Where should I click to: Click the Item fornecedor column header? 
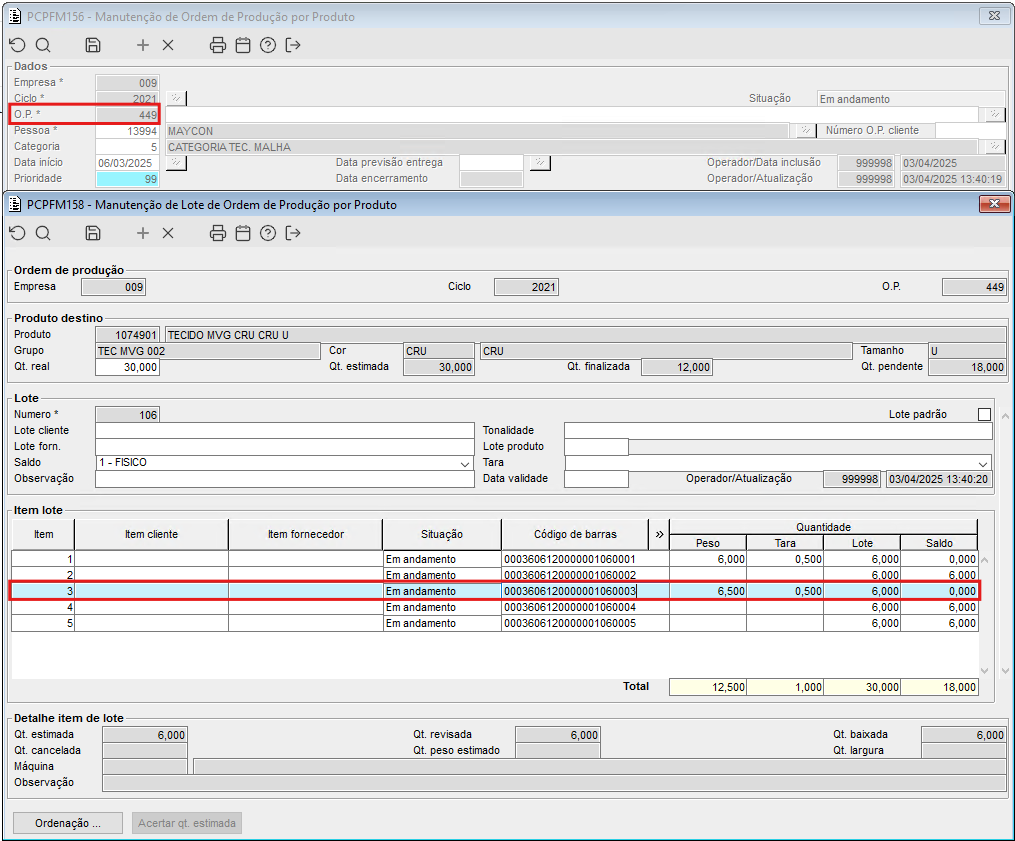[306, 535]
